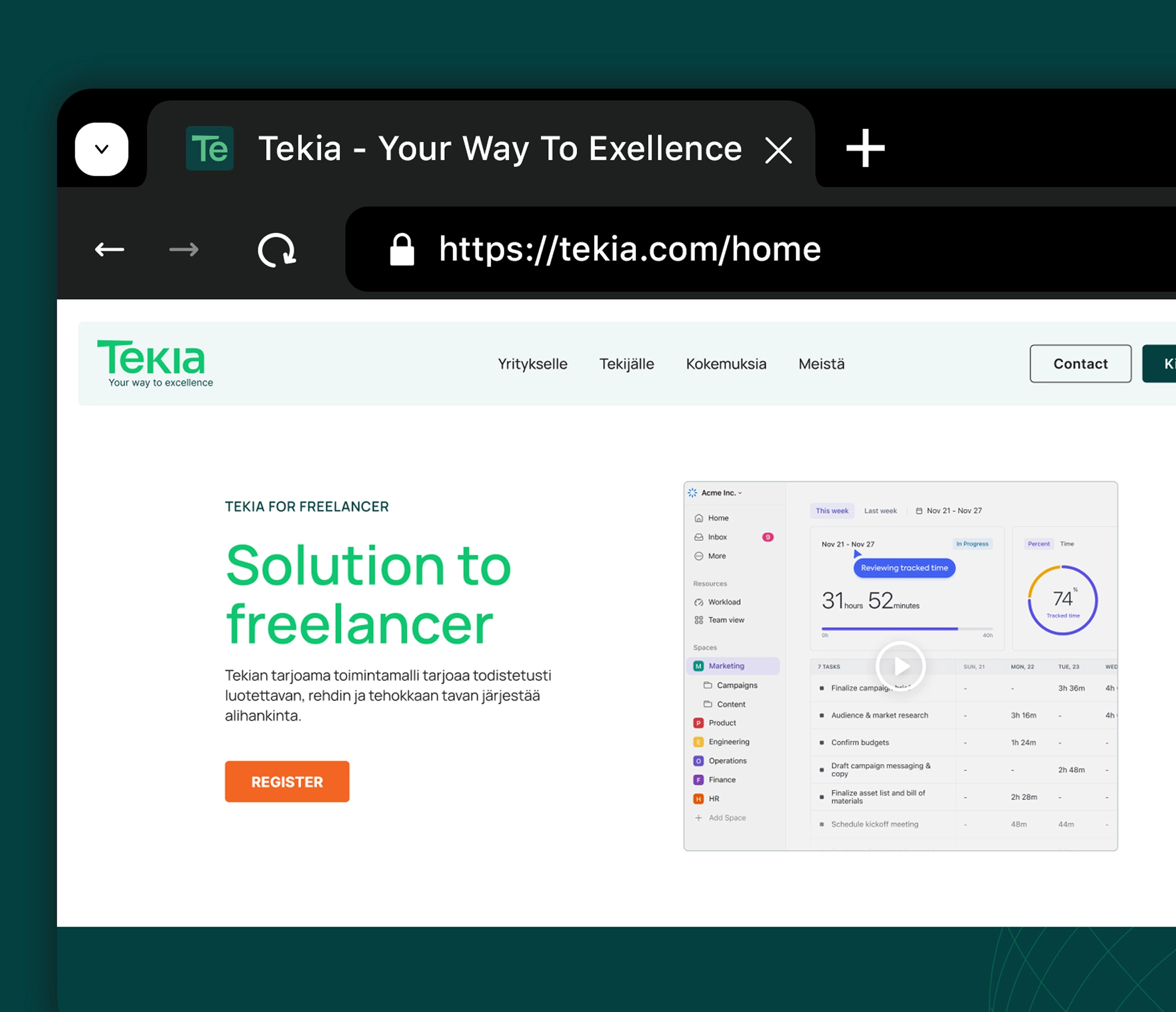This screenshot has height=1012, width=1176.
Task: Click the TUE, 23 column header
Action: coord(1068,667)
